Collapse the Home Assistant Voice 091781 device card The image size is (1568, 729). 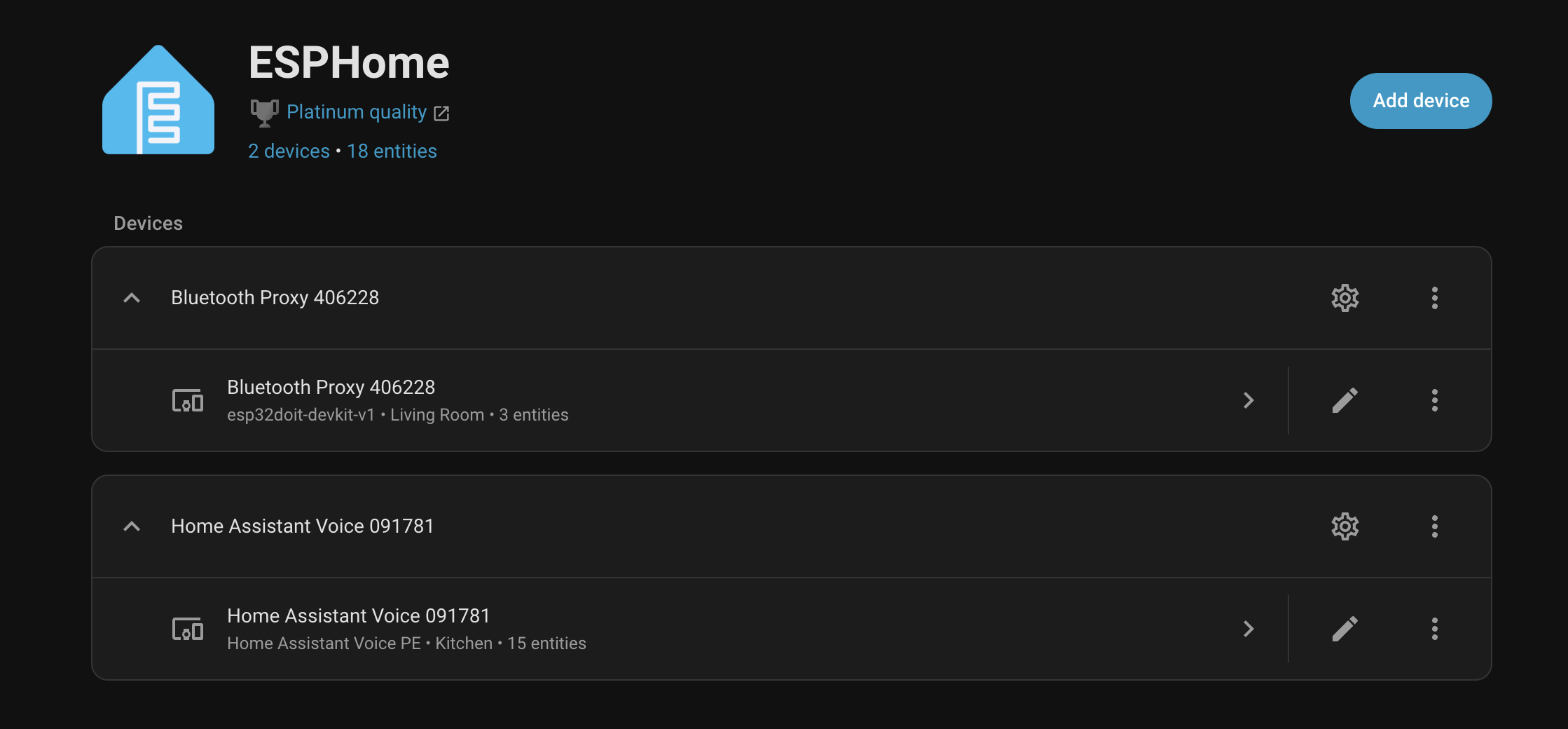[132, 526]
